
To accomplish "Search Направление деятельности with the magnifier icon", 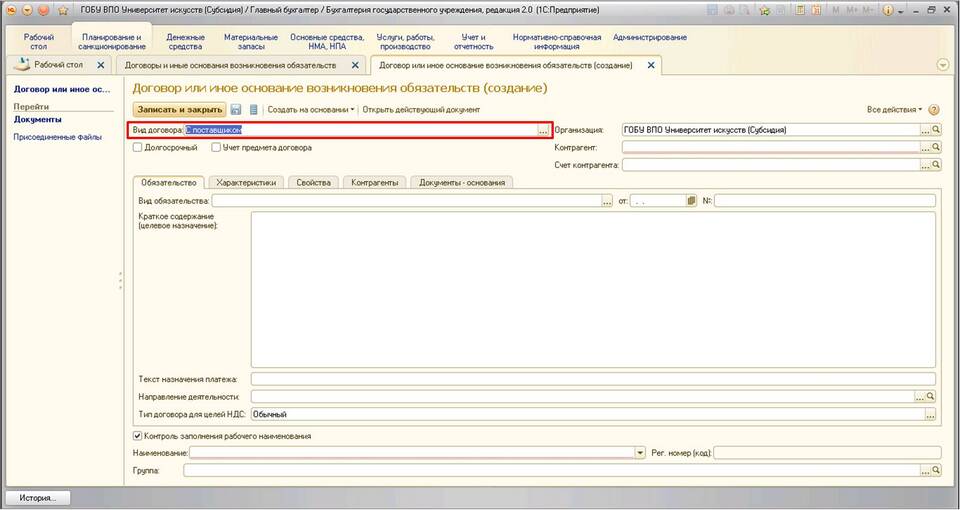I will [x=931, y=397].
